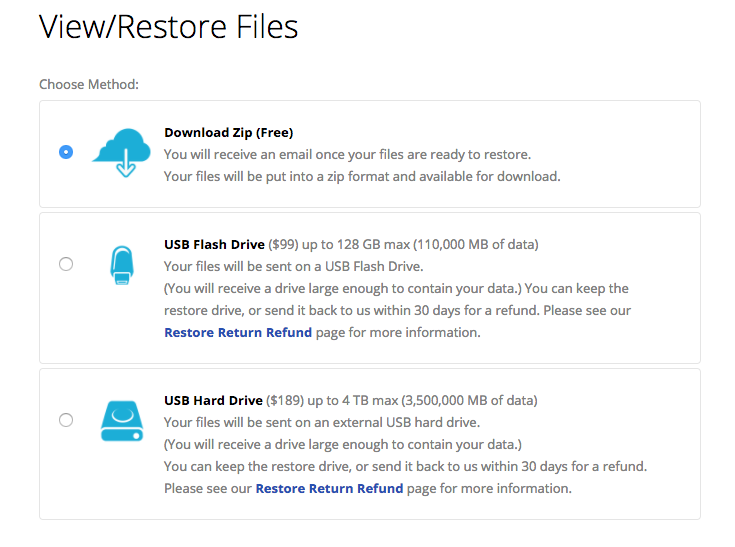Click "You will receive an email" description line

(347, 154)
